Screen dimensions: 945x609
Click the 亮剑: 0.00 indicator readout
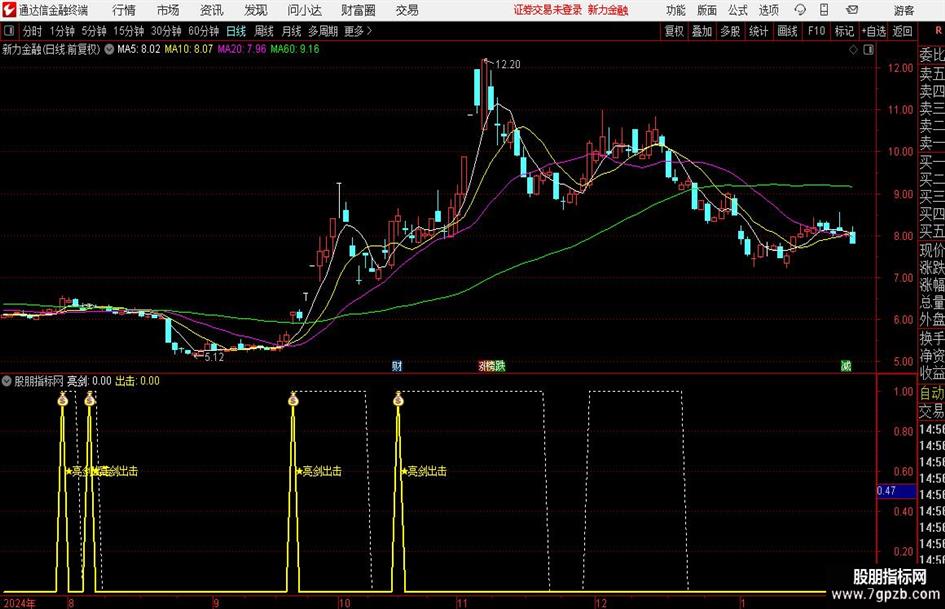(89, 381)
